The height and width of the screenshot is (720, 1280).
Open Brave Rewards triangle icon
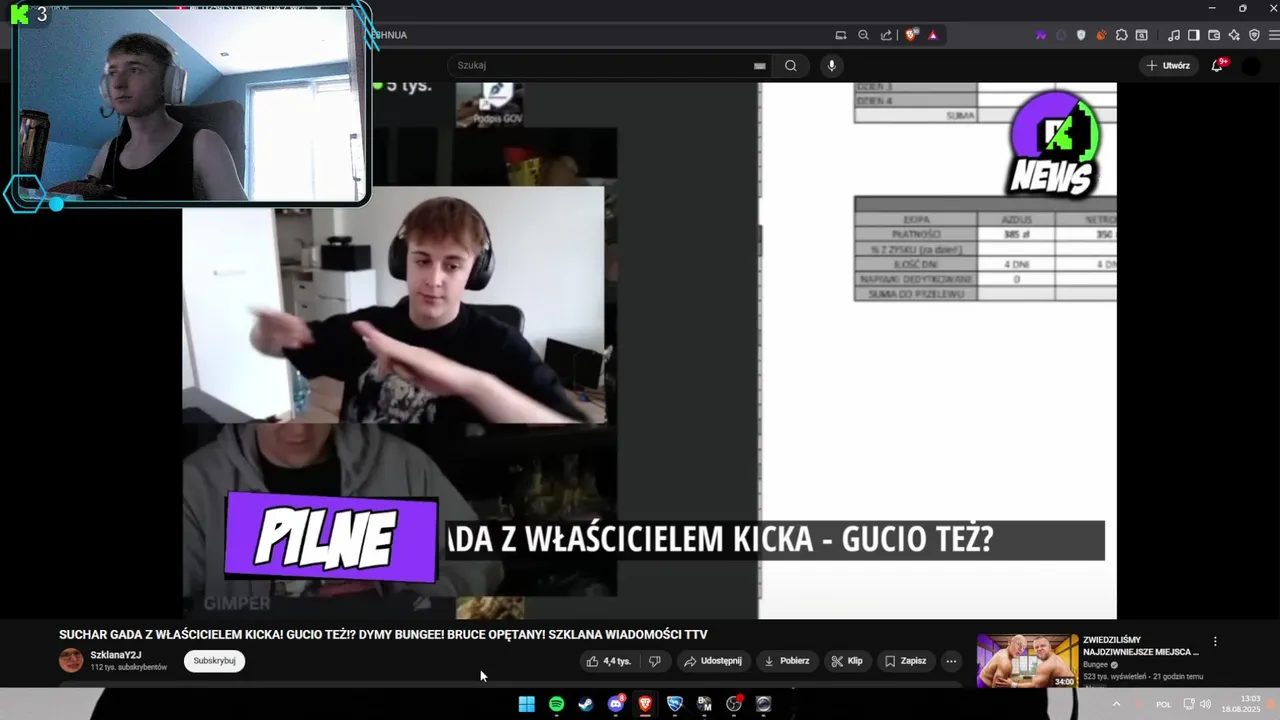pyautogui.click(x=933, y=35)
